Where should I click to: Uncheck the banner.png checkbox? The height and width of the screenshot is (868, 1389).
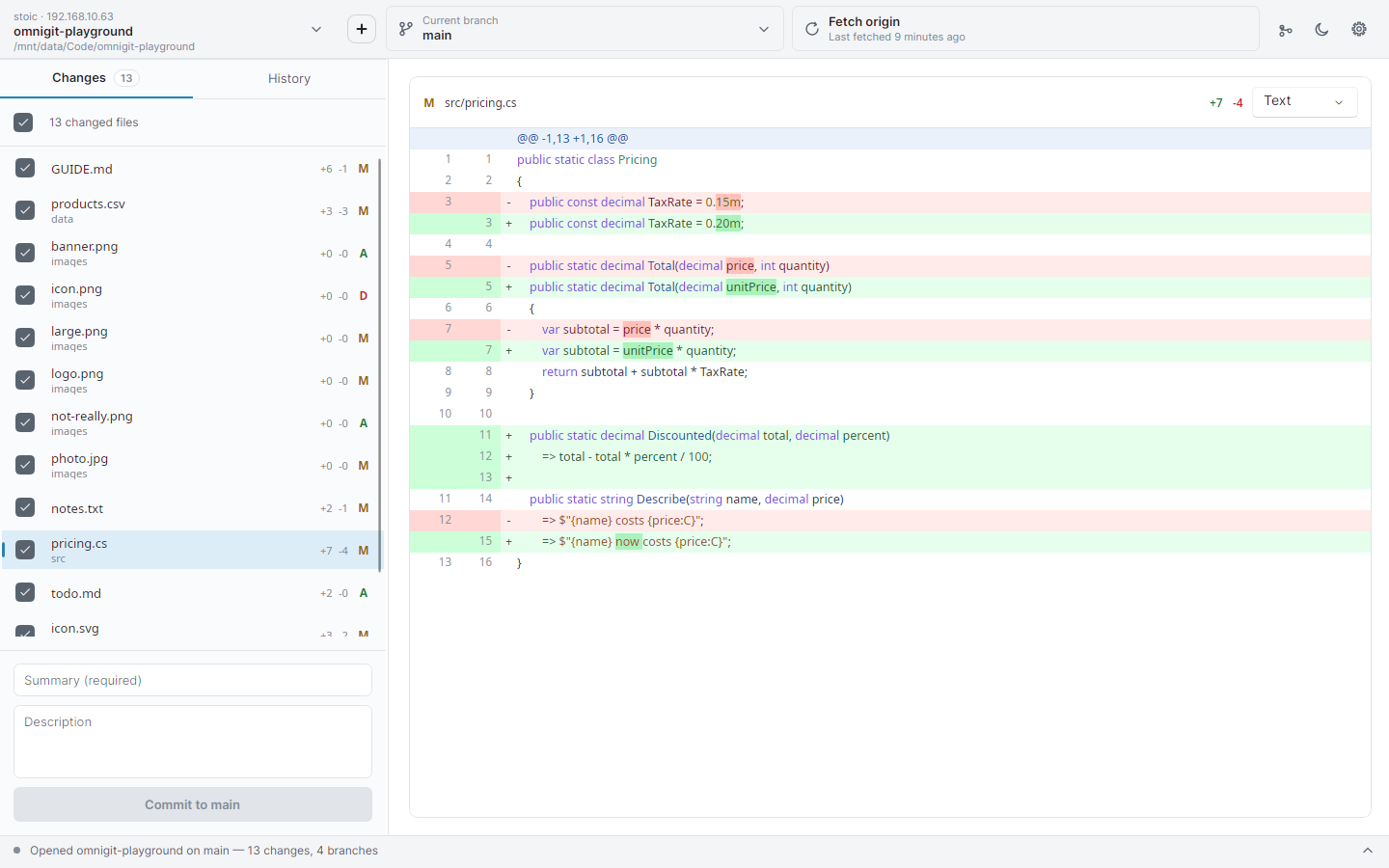click(25, 253)
